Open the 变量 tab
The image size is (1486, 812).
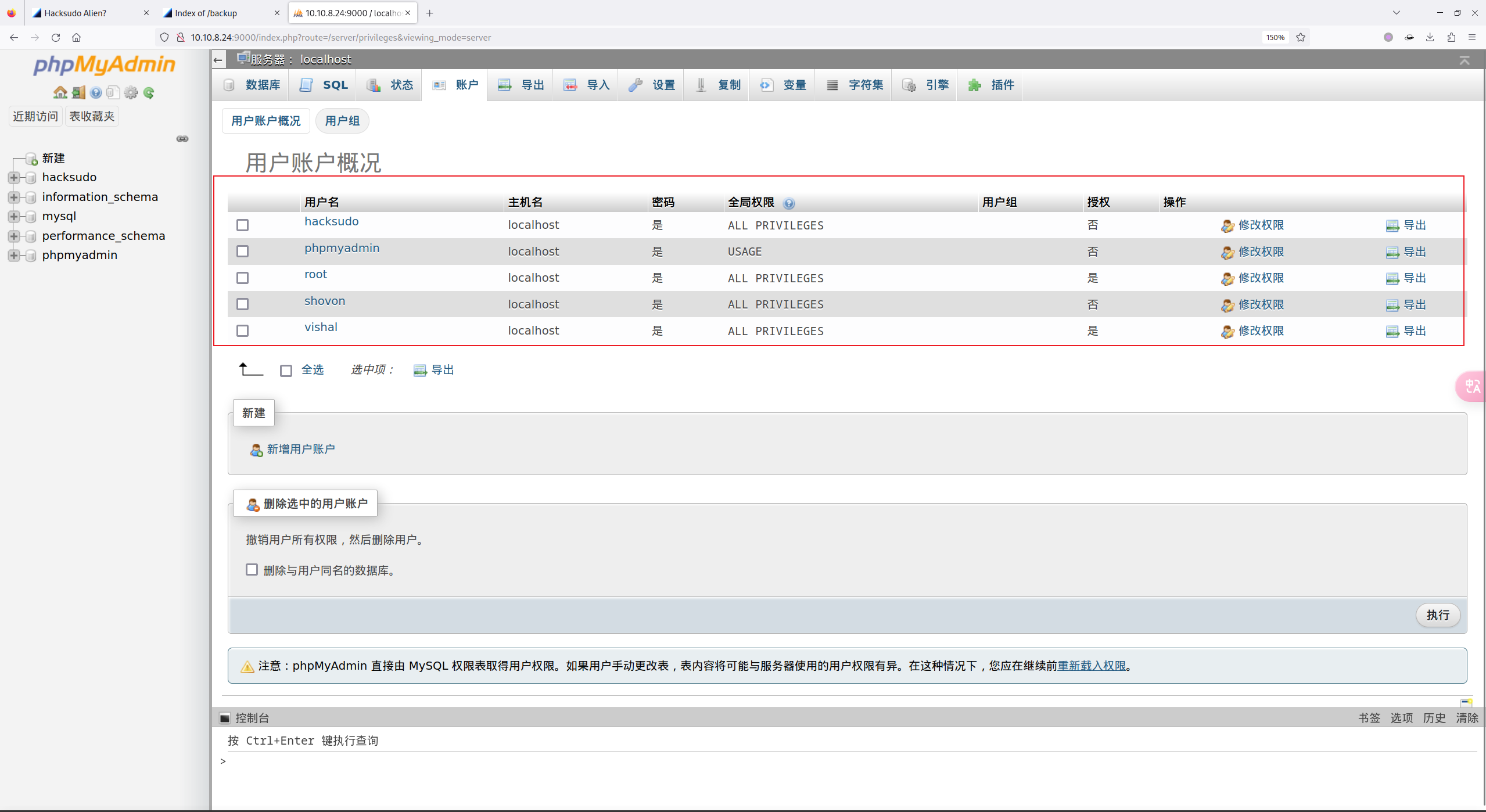click(783, 85)
